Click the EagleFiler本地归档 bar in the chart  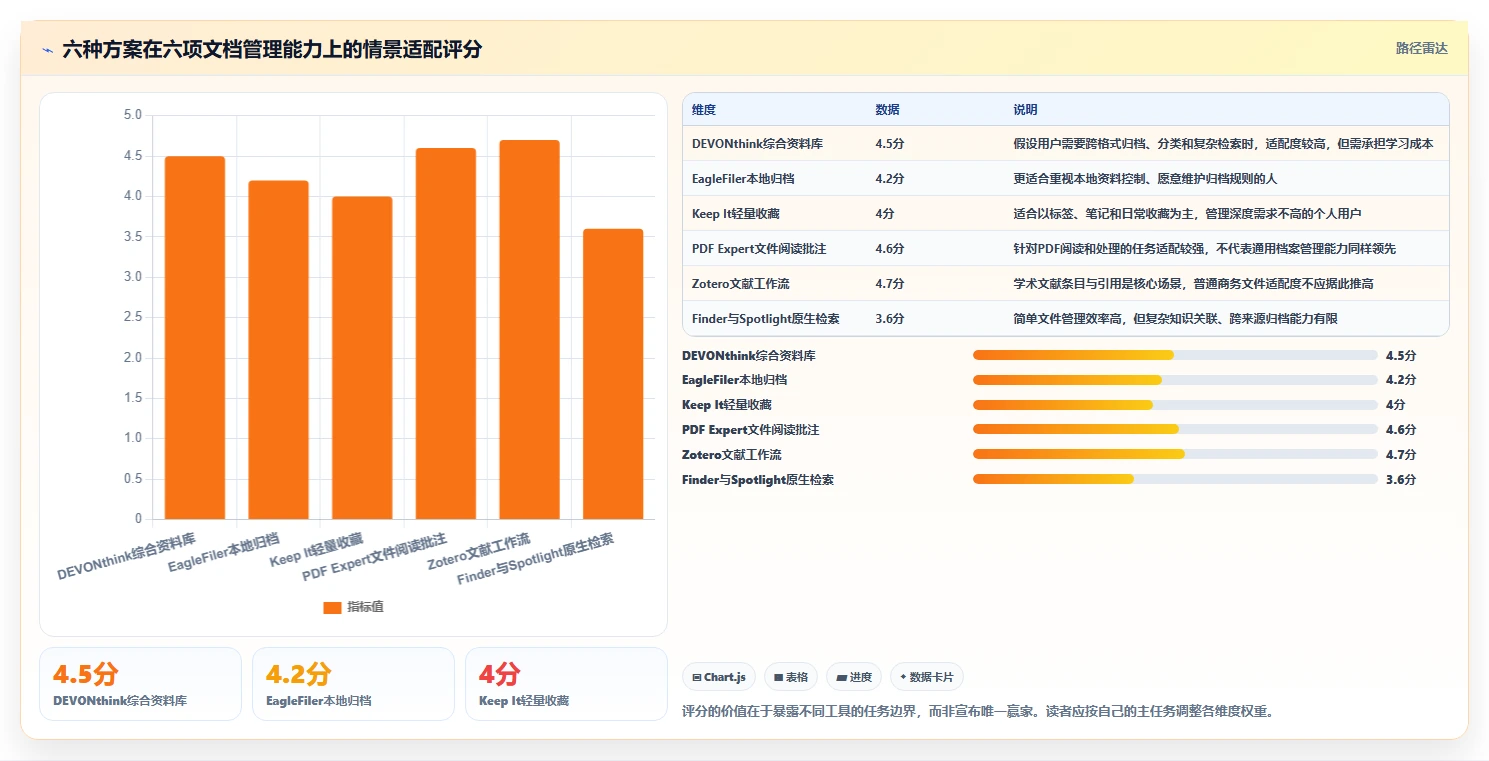pos(278,350)
